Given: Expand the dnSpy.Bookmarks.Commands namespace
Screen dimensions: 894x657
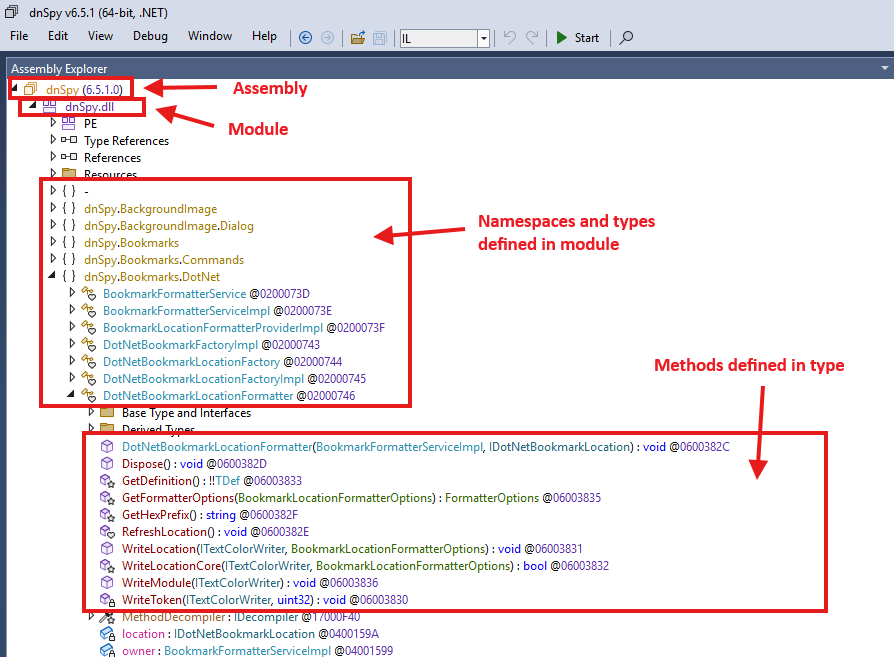Looking at the screenshot, I should pyautogui.click(x=53, y=260).
